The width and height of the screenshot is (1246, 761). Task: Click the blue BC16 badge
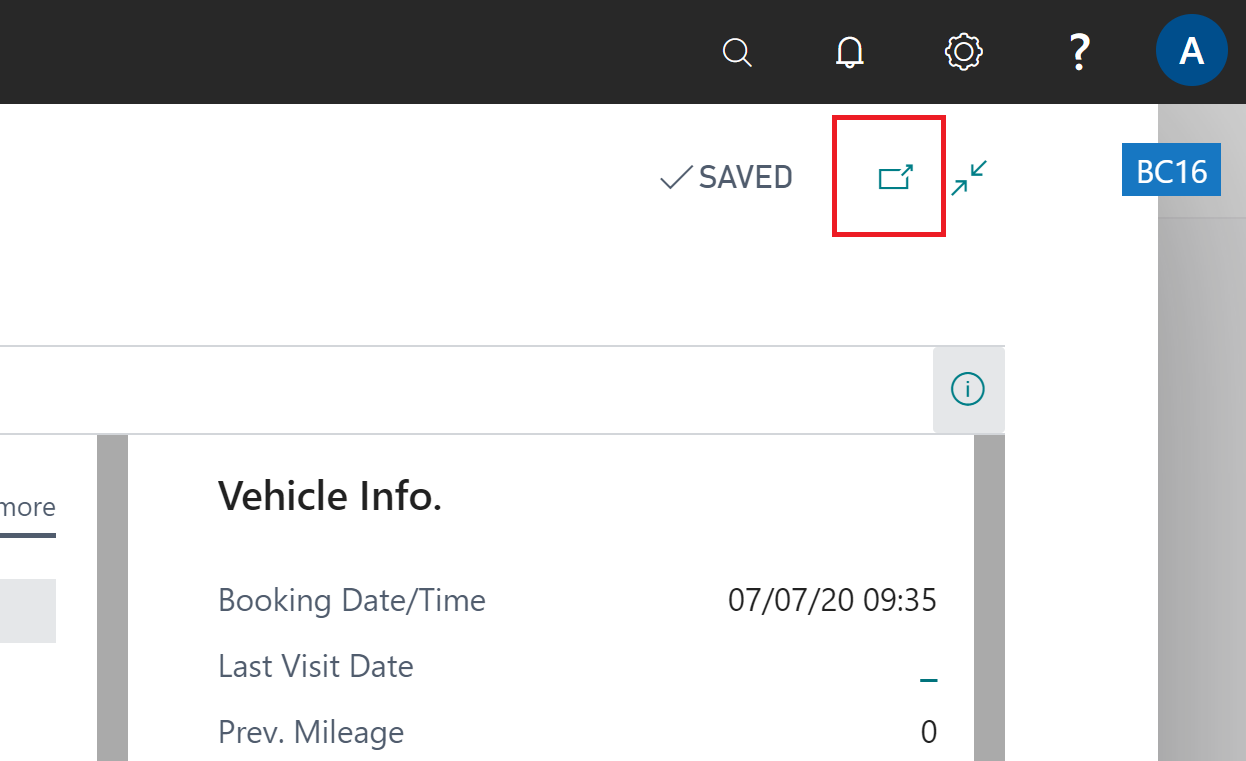tap(1171, 171)
